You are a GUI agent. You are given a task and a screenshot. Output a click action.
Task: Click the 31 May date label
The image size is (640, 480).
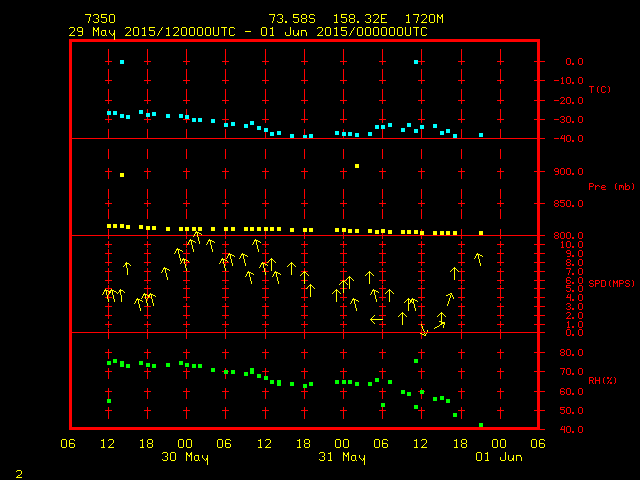pyautogui.click(x=342, y=457)
